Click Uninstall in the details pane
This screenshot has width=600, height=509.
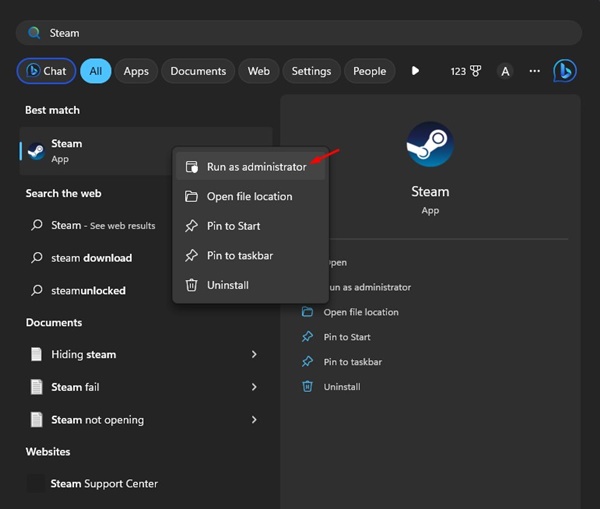(x=342, y=387)
